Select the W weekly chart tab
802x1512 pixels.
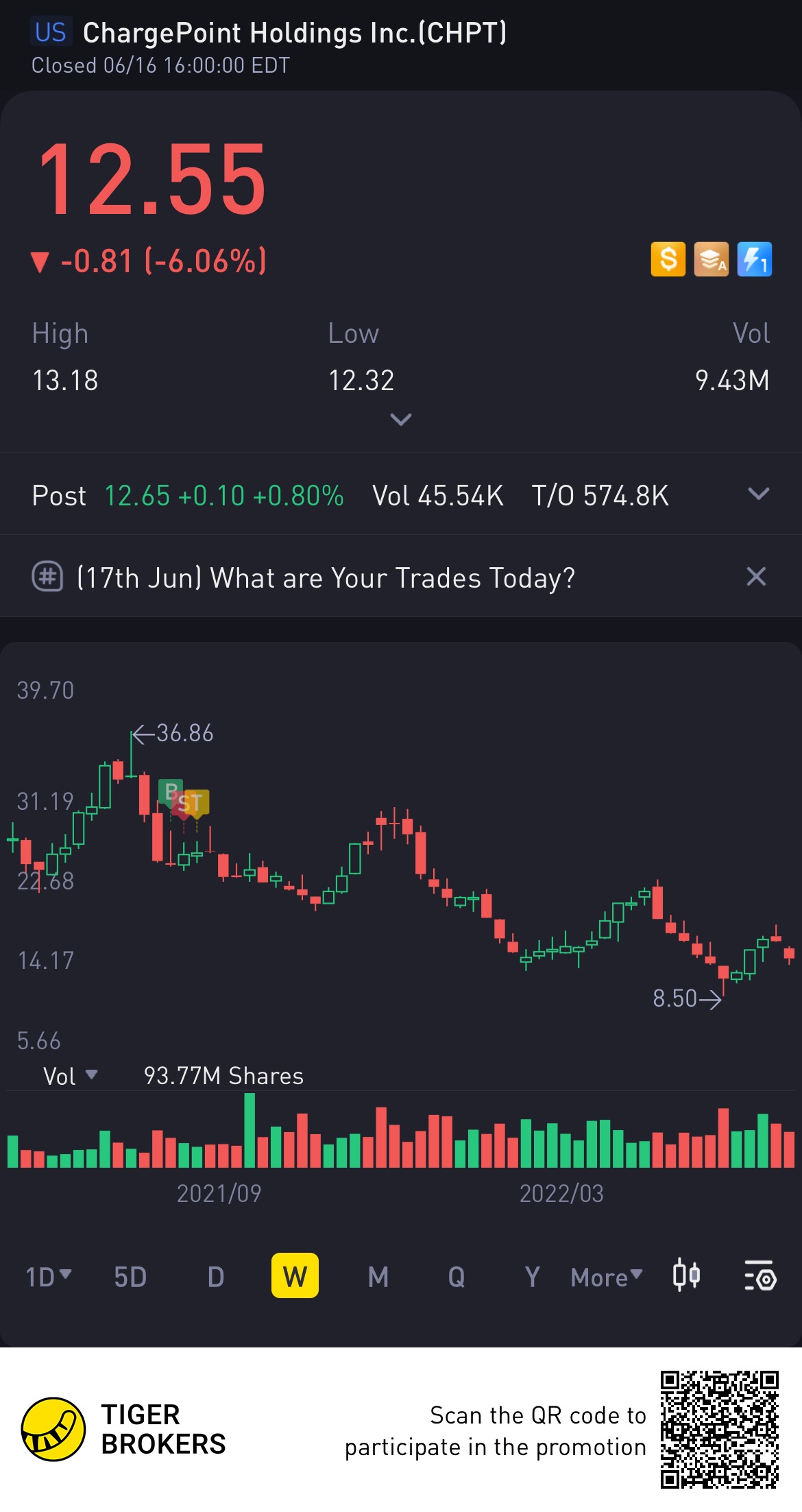(295, 1276)
